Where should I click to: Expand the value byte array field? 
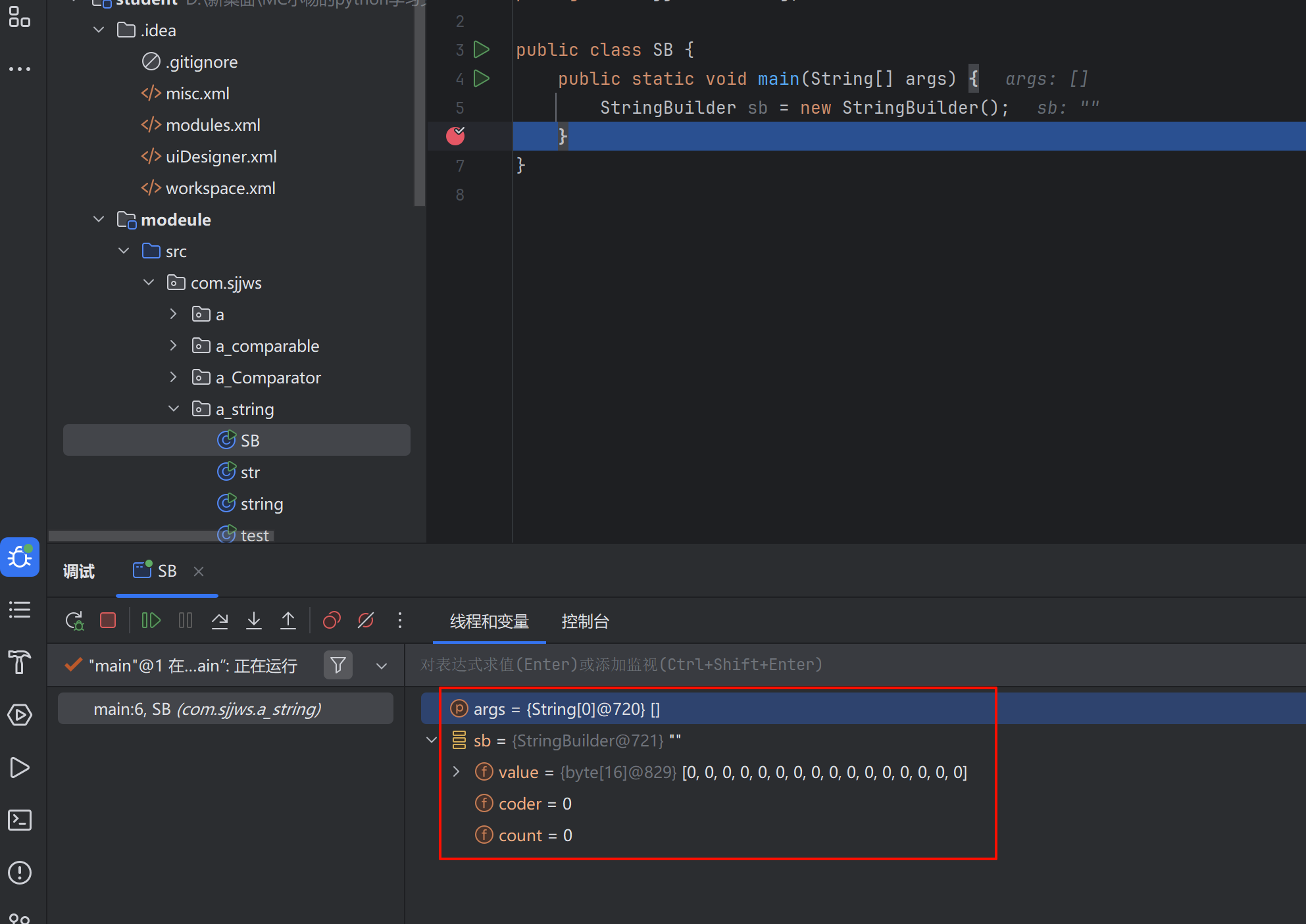tap(457, 772)
